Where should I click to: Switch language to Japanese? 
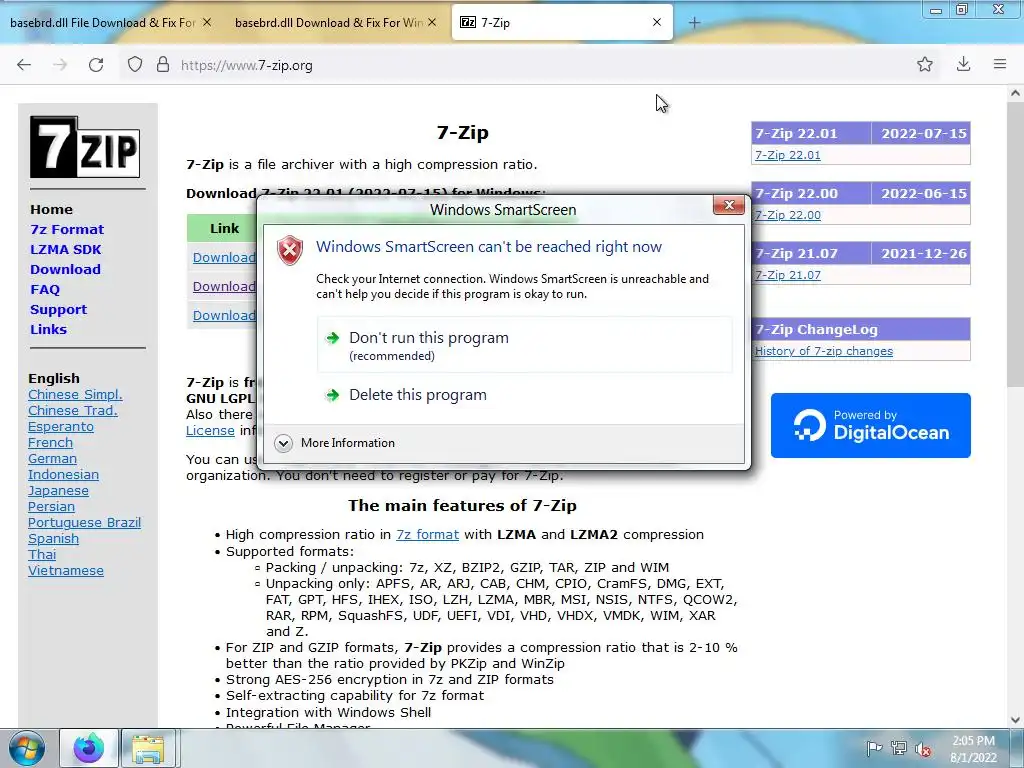click(58, 490)
